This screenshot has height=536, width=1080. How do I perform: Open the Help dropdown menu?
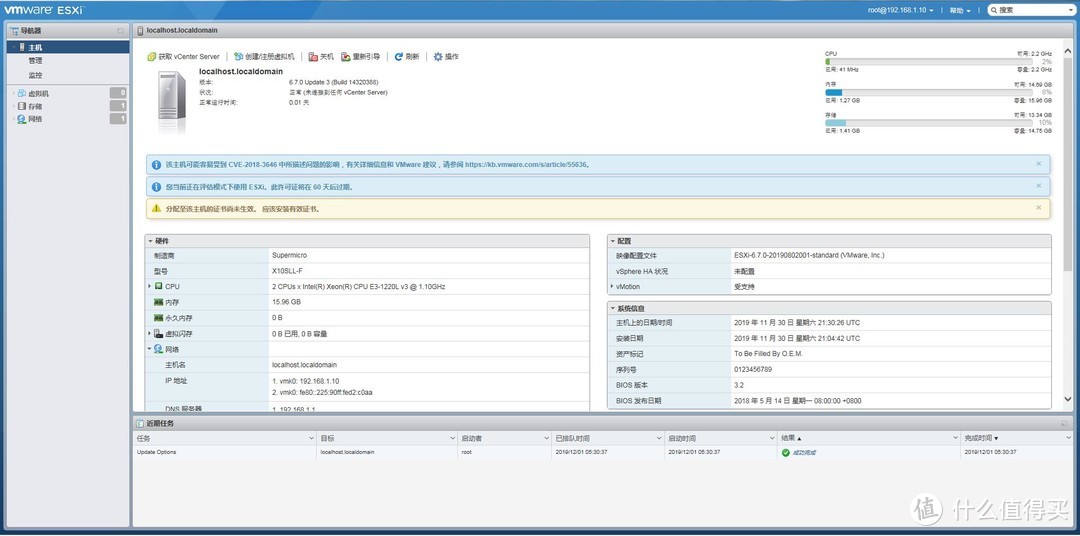tap(959, 10)
